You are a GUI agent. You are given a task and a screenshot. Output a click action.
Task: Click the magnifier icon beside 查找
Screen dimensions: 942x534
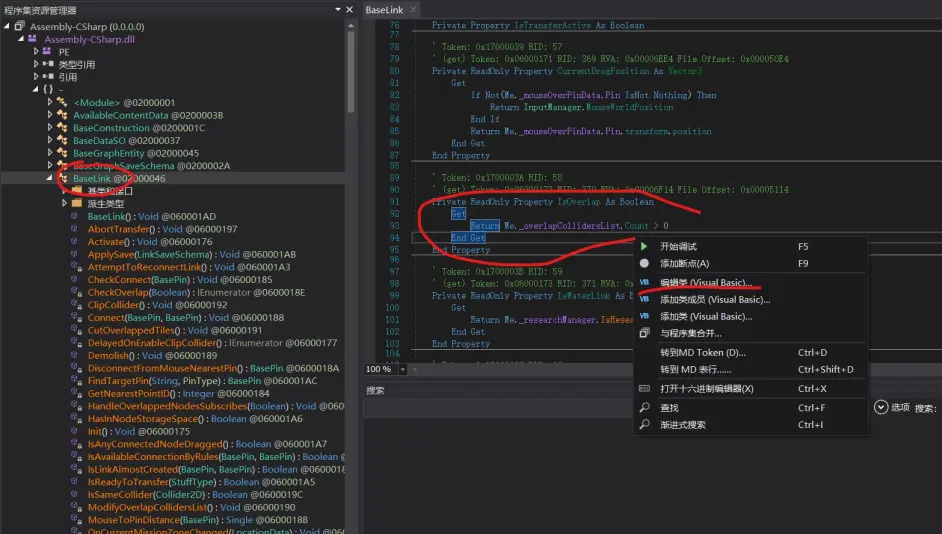point(644,407)
